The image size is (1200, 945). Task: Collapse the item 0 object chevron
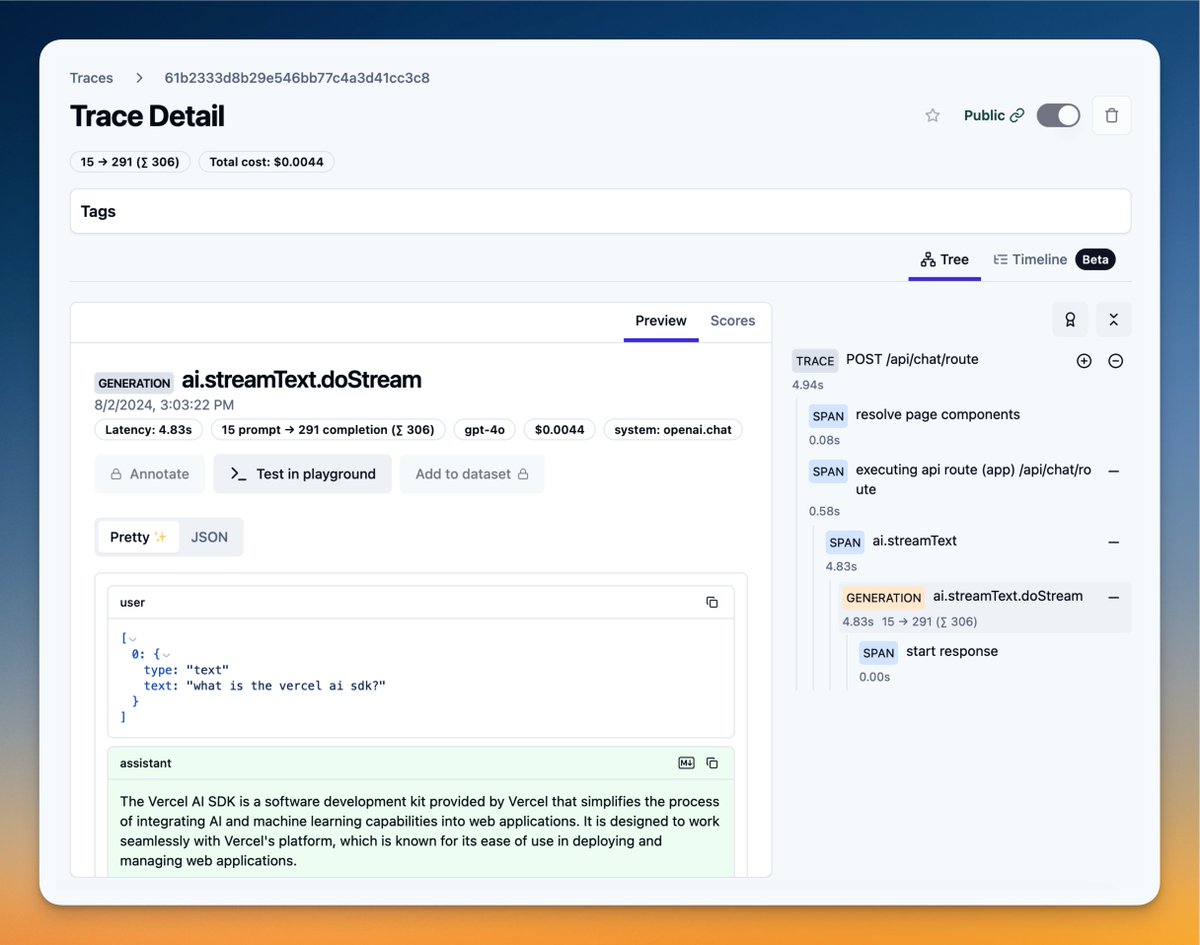coord(167,655)
